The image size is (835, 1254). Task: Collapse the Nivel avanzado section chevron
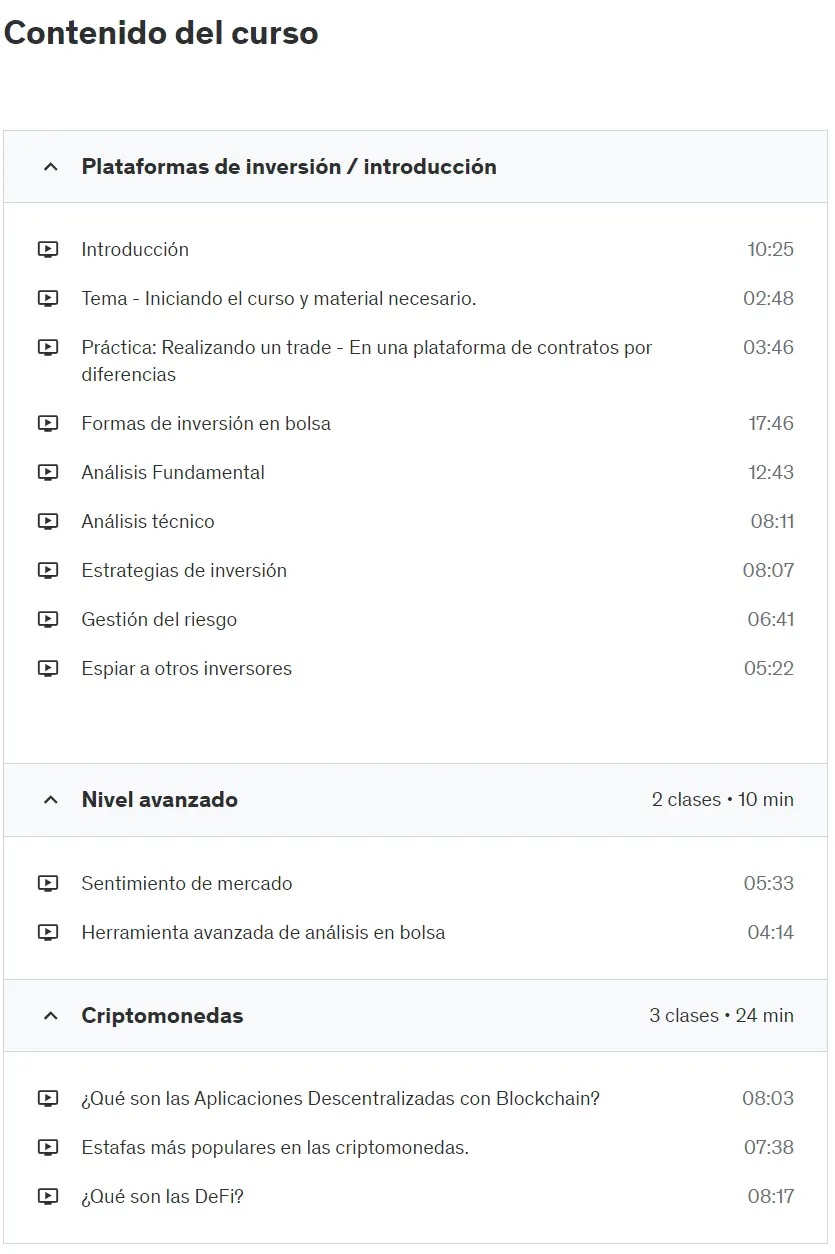tap(51, 800)
